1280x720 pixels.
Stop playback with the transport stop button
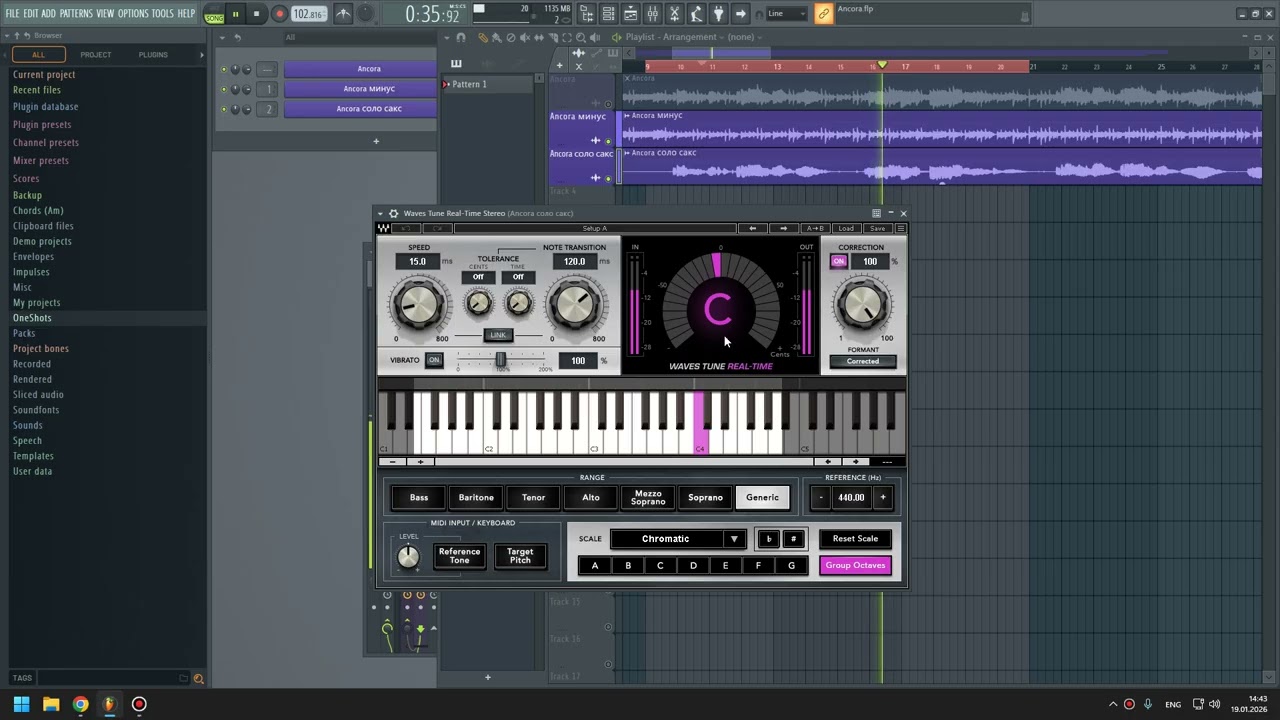pos(256,14)
